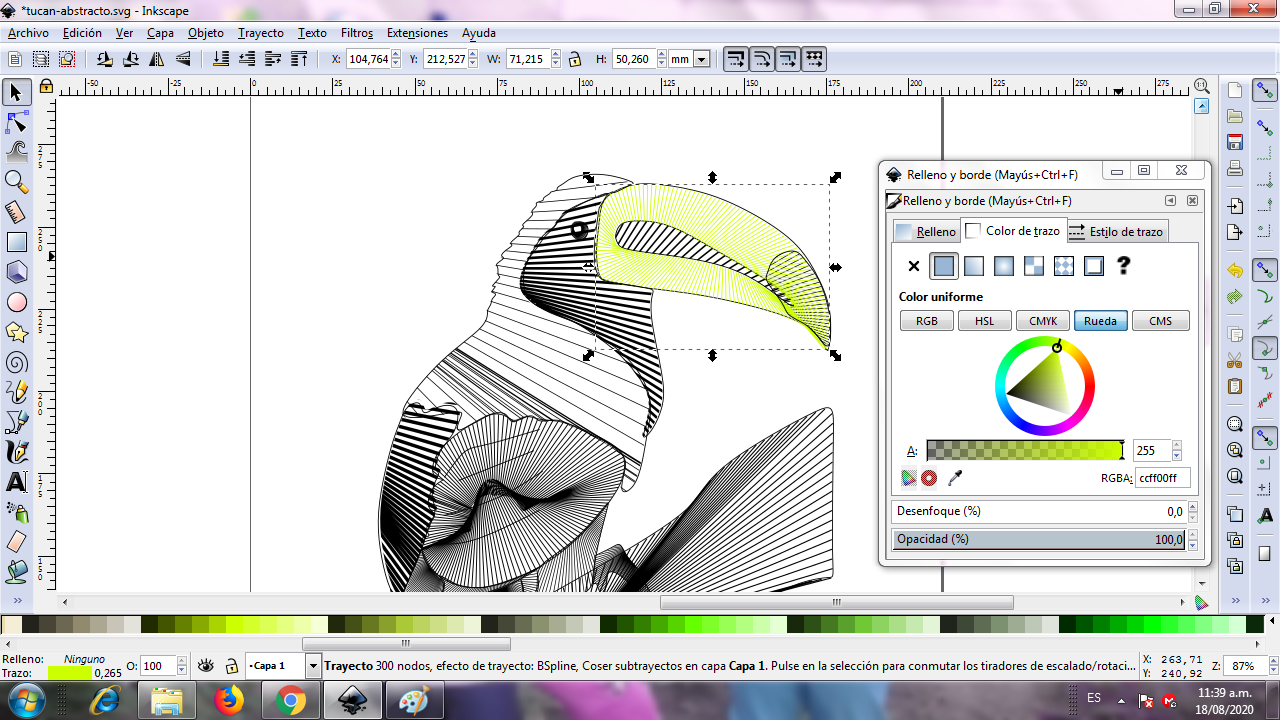Image resolution: width=1280 pixels, height=720 pixels.
Task: Select the Eraser tool
Action: coord(16,542)
